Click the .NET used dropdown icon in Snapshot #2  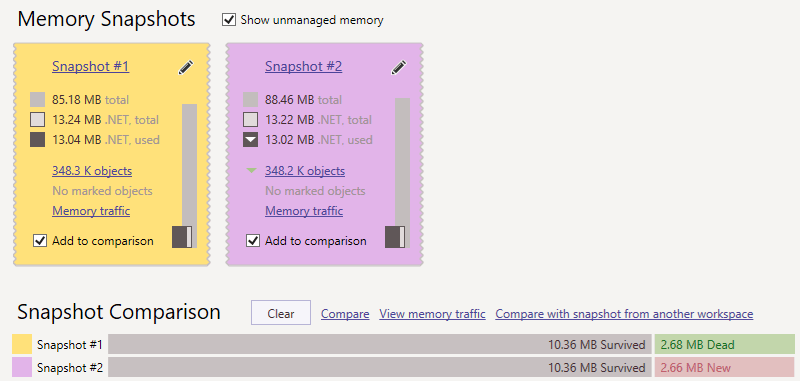click(x=250, y=140)
